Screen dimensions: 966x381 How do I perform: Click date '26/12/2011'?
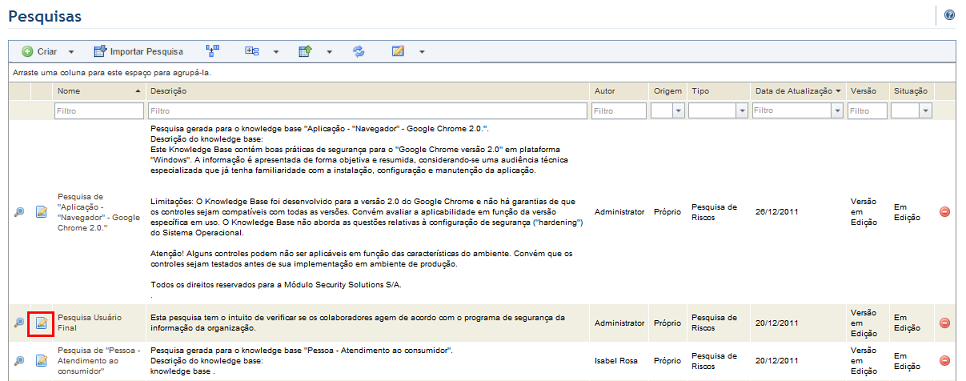776,211
